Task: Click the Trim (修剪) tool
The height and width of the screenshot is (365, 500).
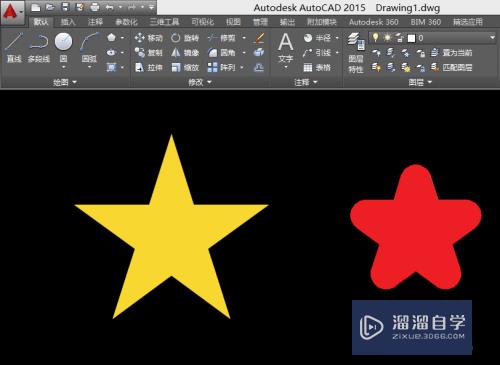Action: (222, 38)
